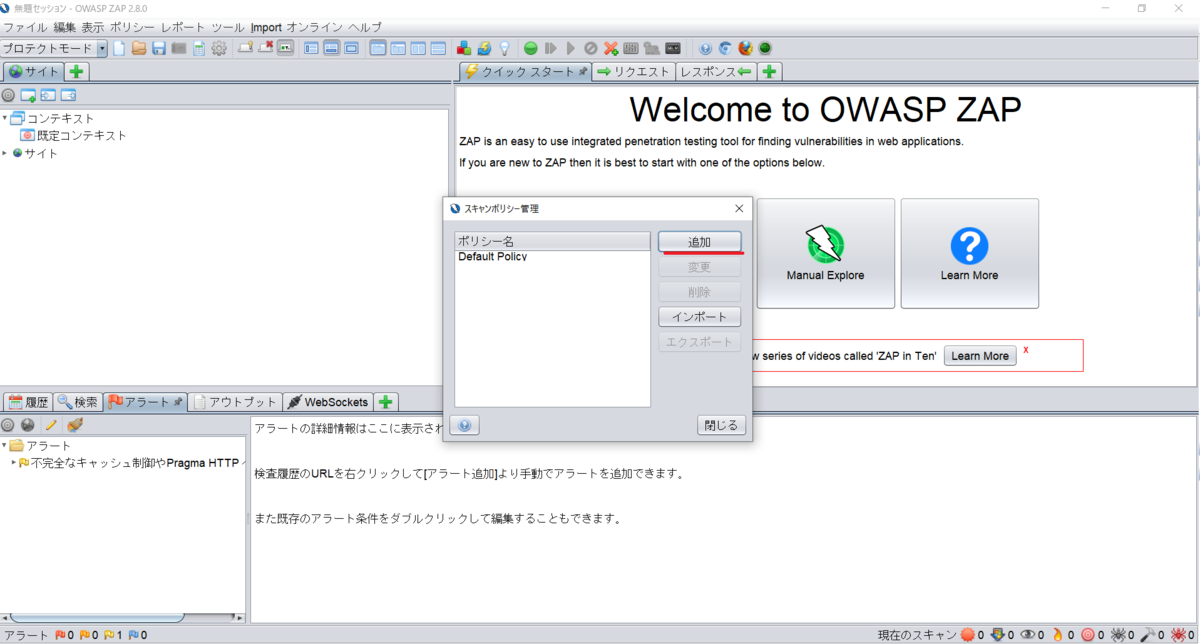Click the hammer fuzzer status icon
The width and height of the screenshot is (1200, 644).
point(1150,635)
